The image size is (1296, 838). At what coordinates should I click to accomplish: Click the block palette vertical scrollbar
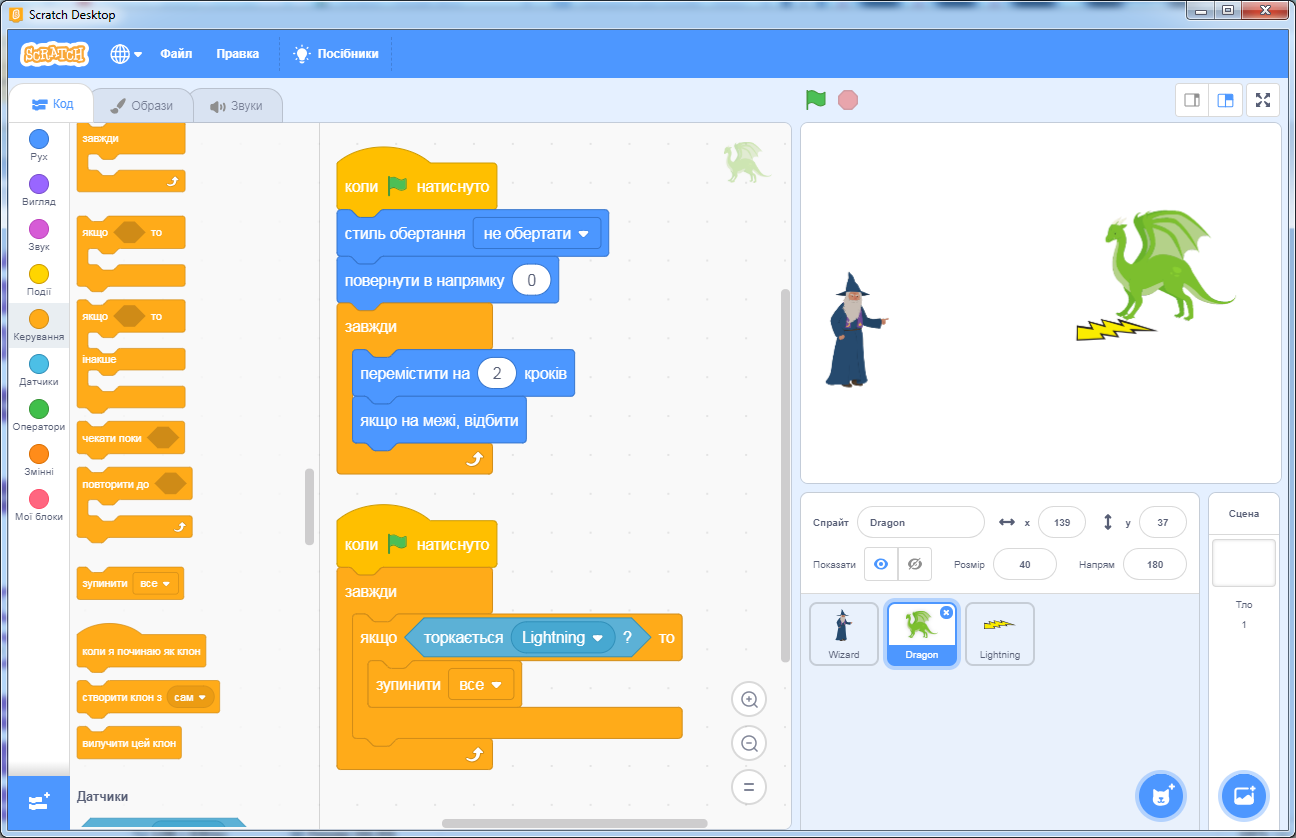[309, 506]
